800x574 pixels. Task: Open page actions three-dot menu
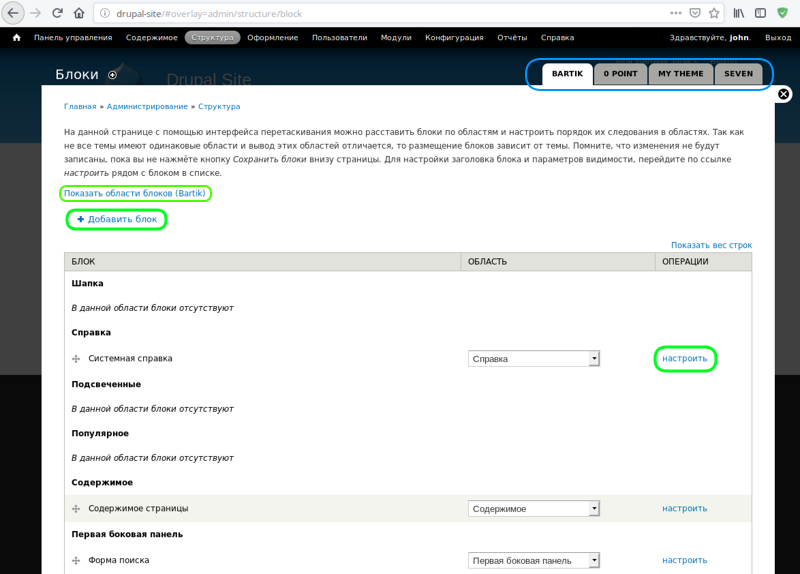[676, 13]
